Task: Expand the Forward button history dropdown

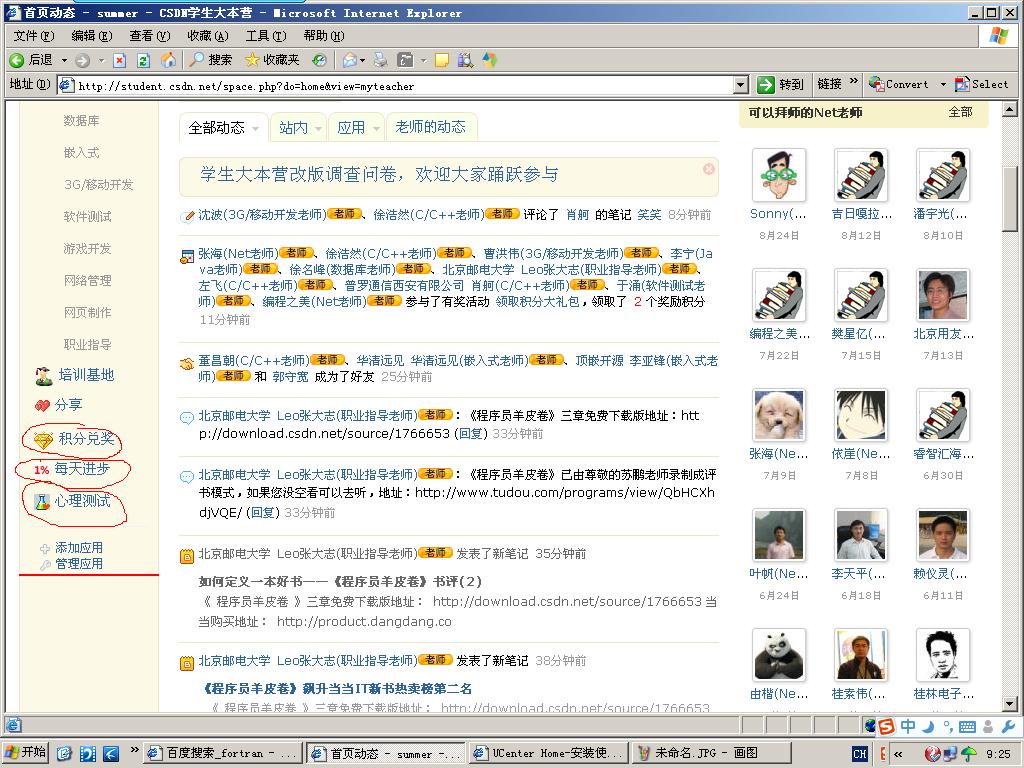Action: (x=101, y=60)
